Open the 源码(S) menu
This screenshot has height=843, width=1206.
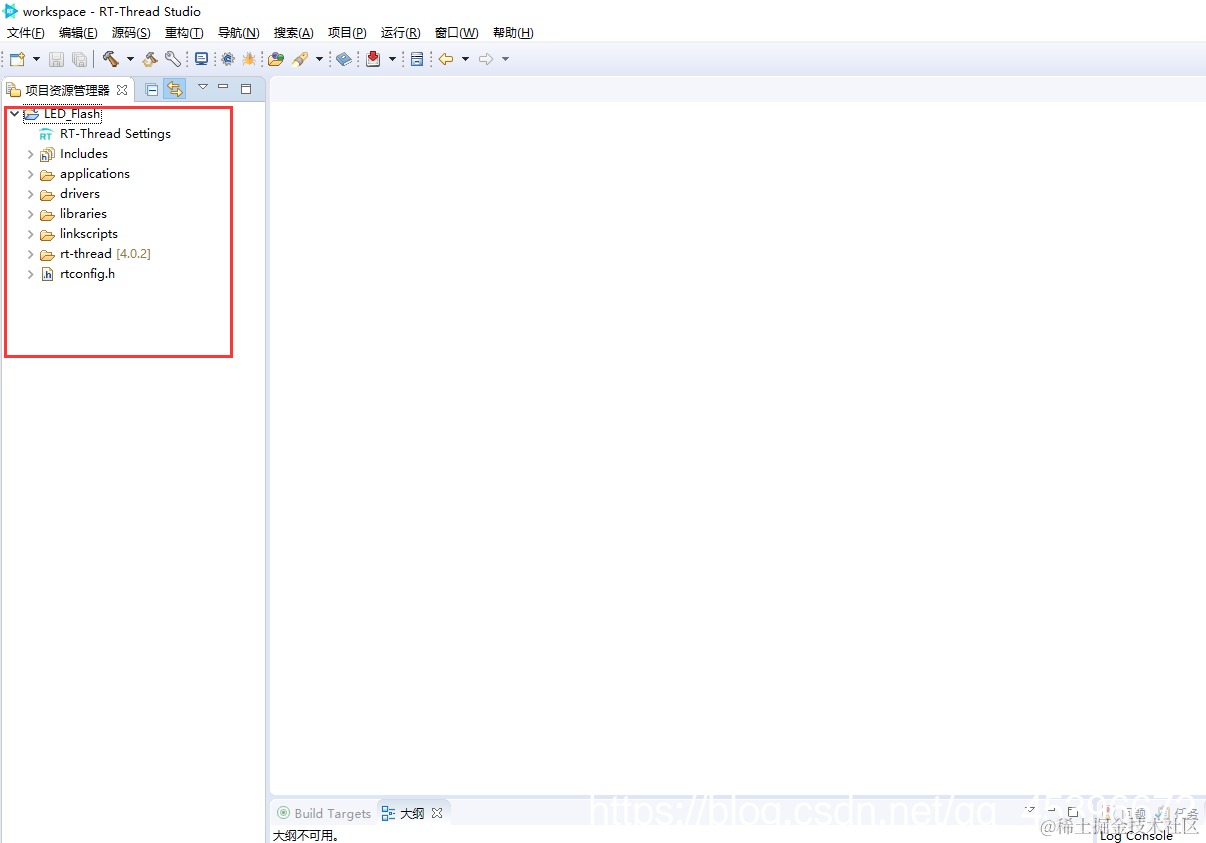[131, 33]
